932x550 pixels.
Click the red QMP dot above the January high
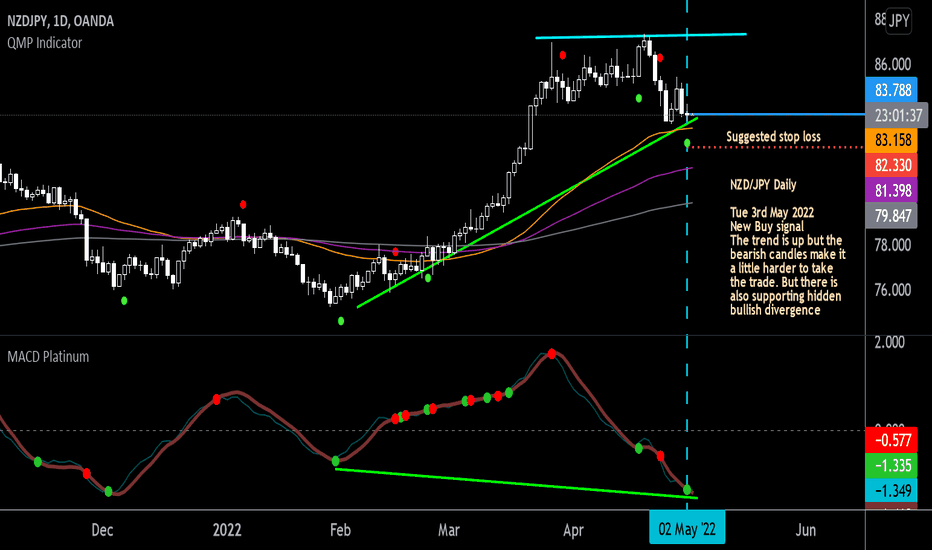(244, 205)
